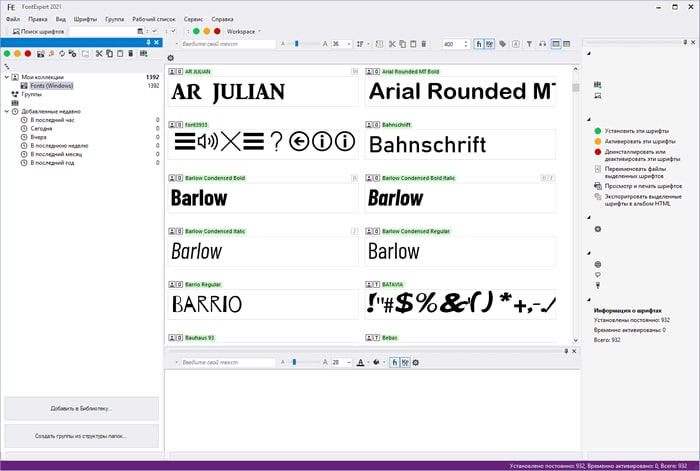Click the boxed letter A icon in font list toolbar
The image size is (700, 471).
click(x=516, y=44)
